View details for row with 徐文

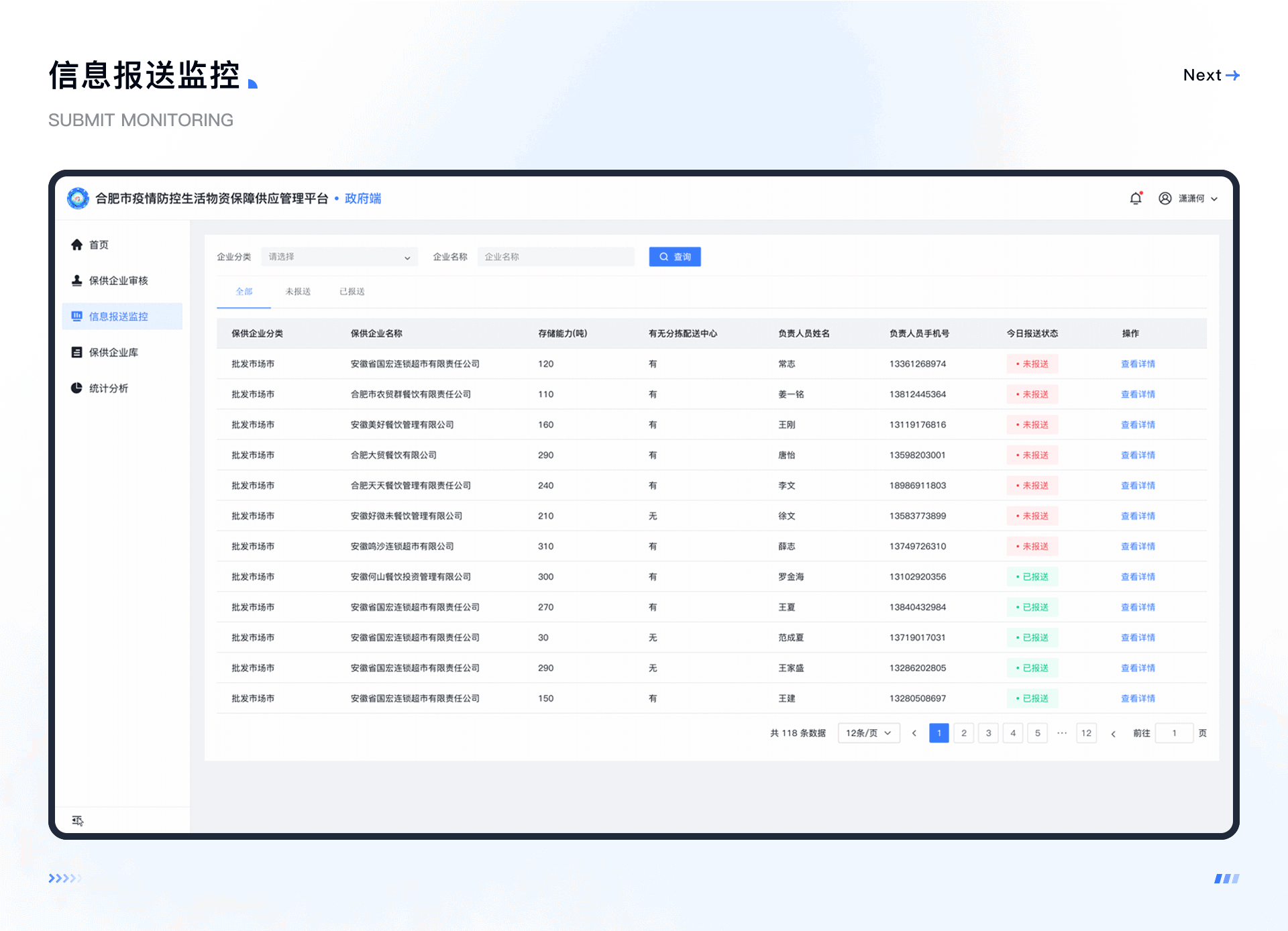pyautogui.click(x=1138, y=516)
